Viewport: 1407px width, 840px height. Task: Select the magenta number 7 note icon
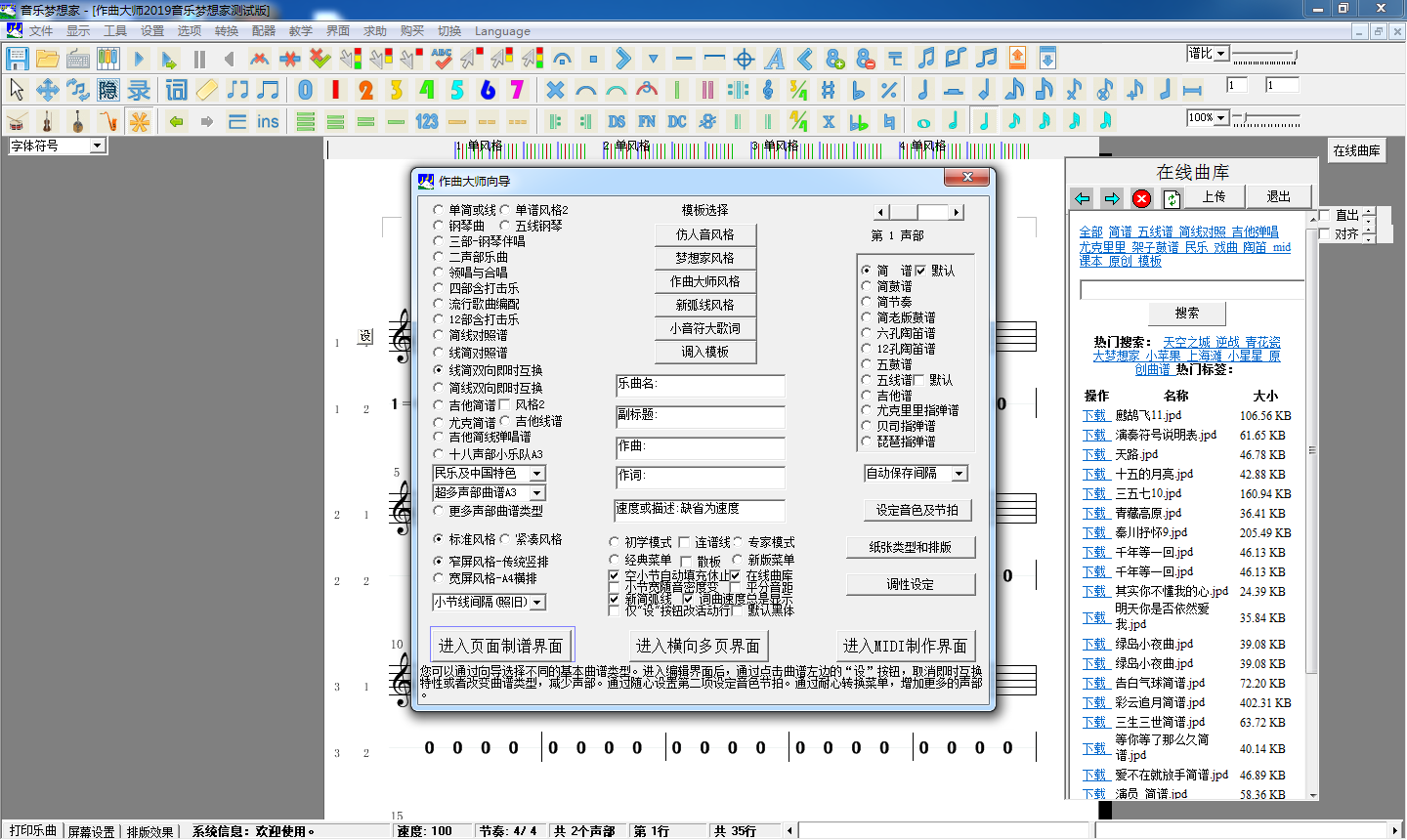[x=517, y=90]
